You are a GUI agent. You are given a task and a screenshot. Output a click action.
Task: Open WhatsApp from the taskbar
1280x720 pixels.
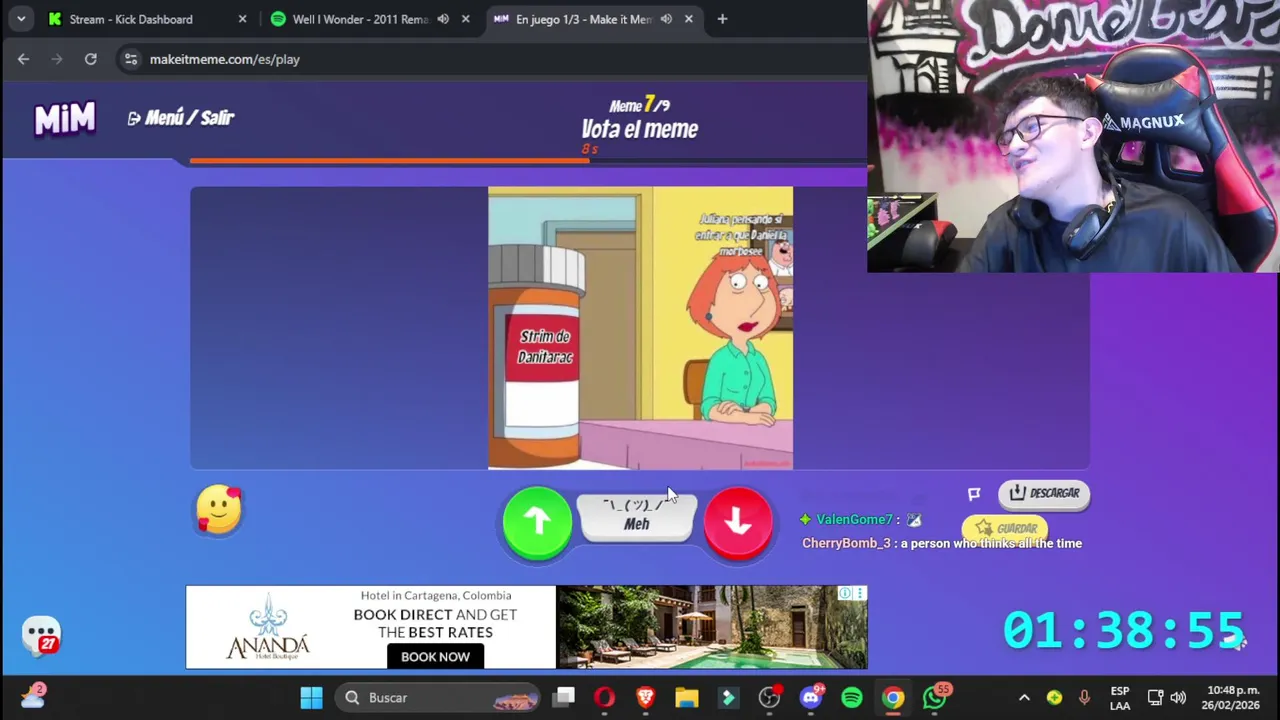pos(935,698)
